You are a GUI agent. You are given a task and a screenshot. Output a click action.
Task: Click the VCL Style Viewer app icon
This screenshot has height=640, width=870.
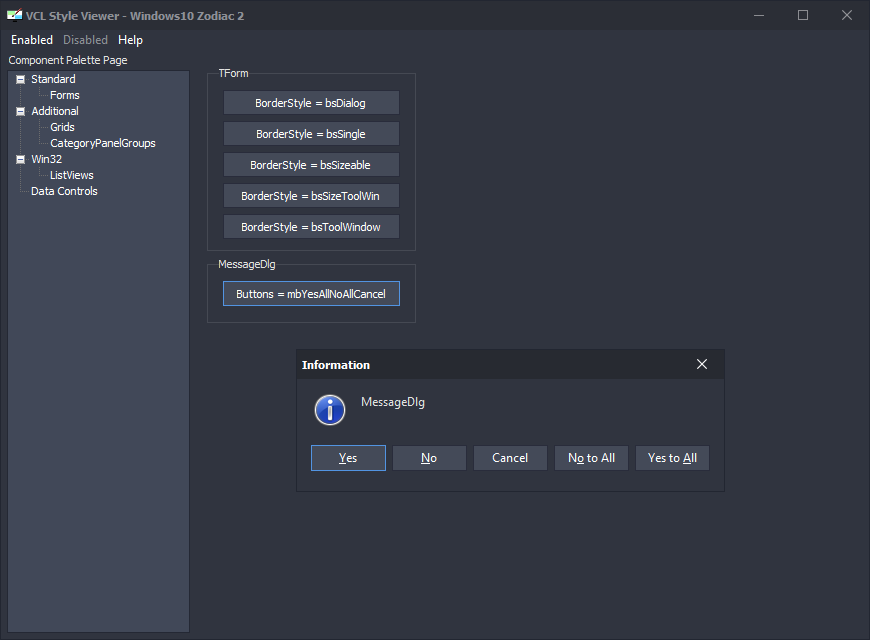(x=15, y=15)
